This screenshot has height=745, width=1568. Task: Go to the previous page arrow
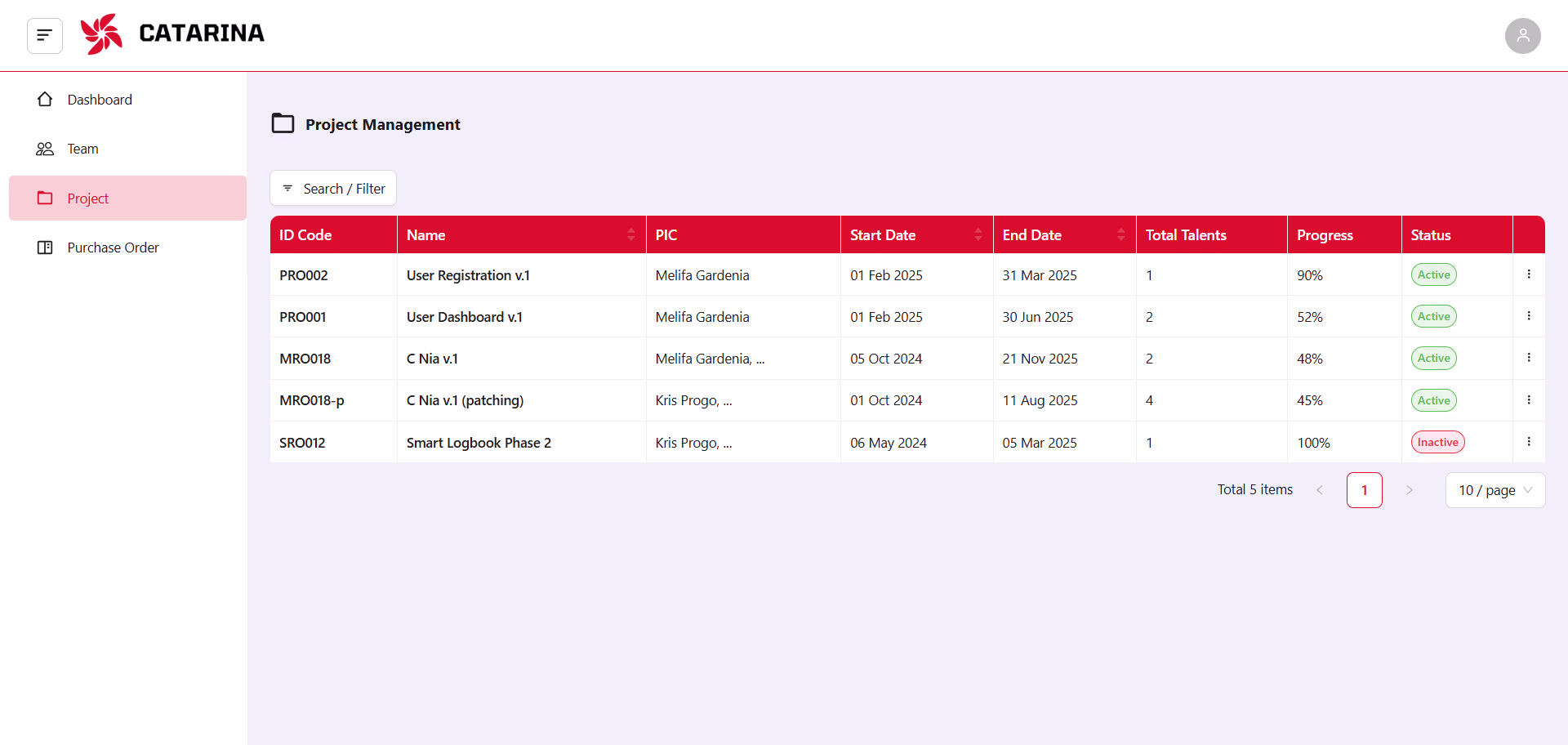tap(1320, 490)
